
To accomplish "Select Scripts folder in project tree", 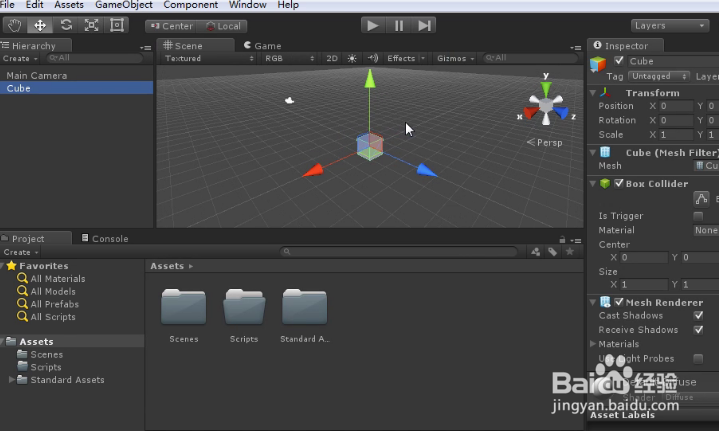I will 45,367.
